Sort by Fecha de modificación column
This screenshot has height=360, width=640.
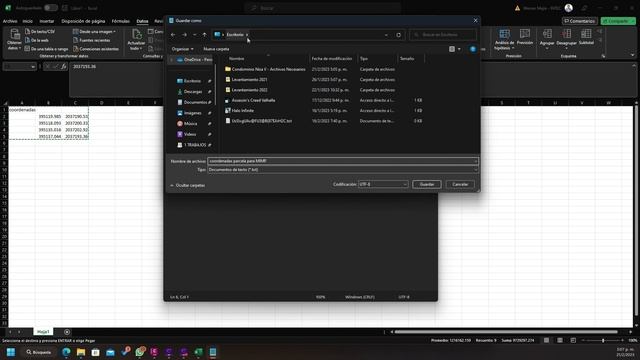pos(332,59)
